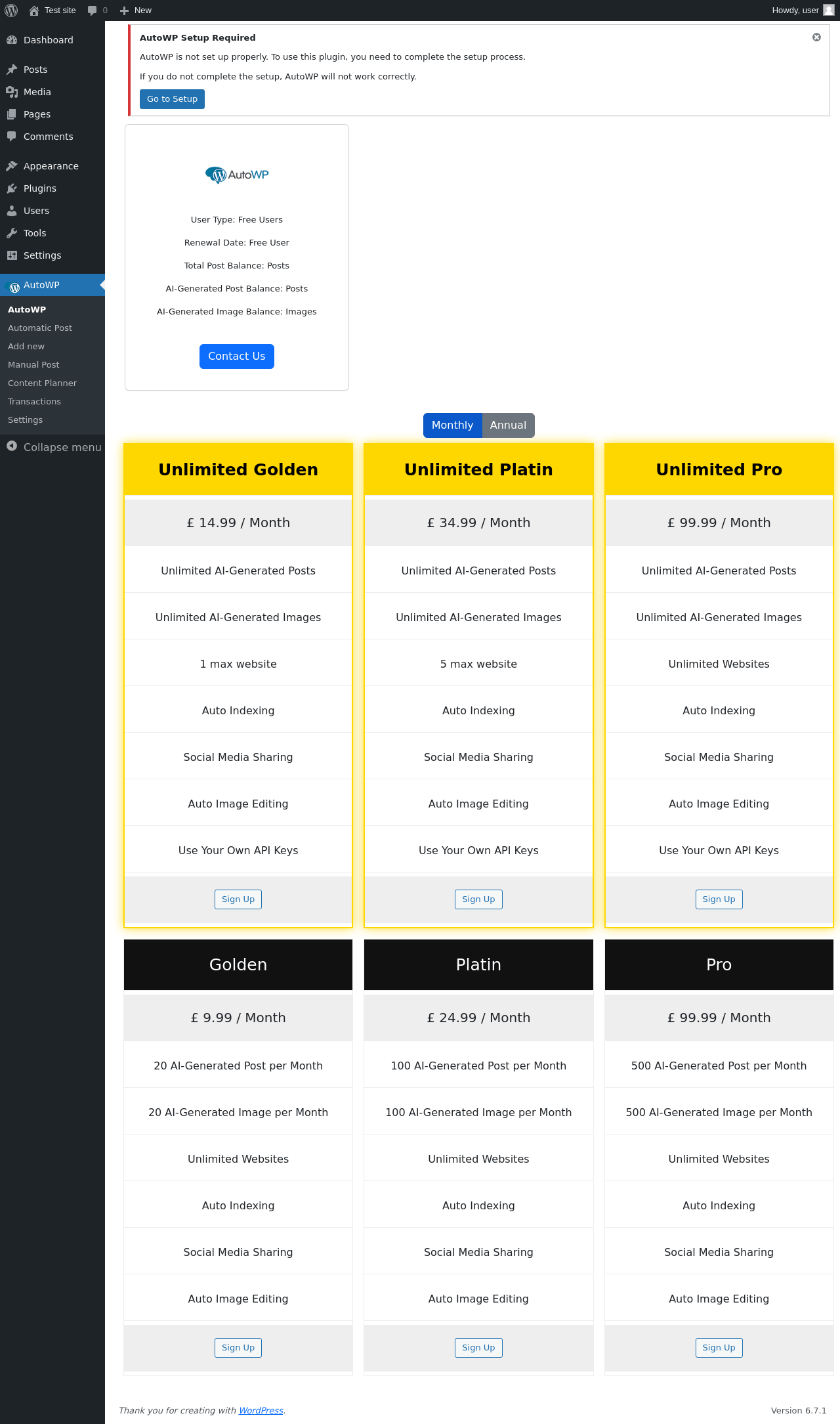Click 500 AI-Generated Post per Month
Image resolution: width=840 pixels, height=1424 pixels.
(719, 1066)
